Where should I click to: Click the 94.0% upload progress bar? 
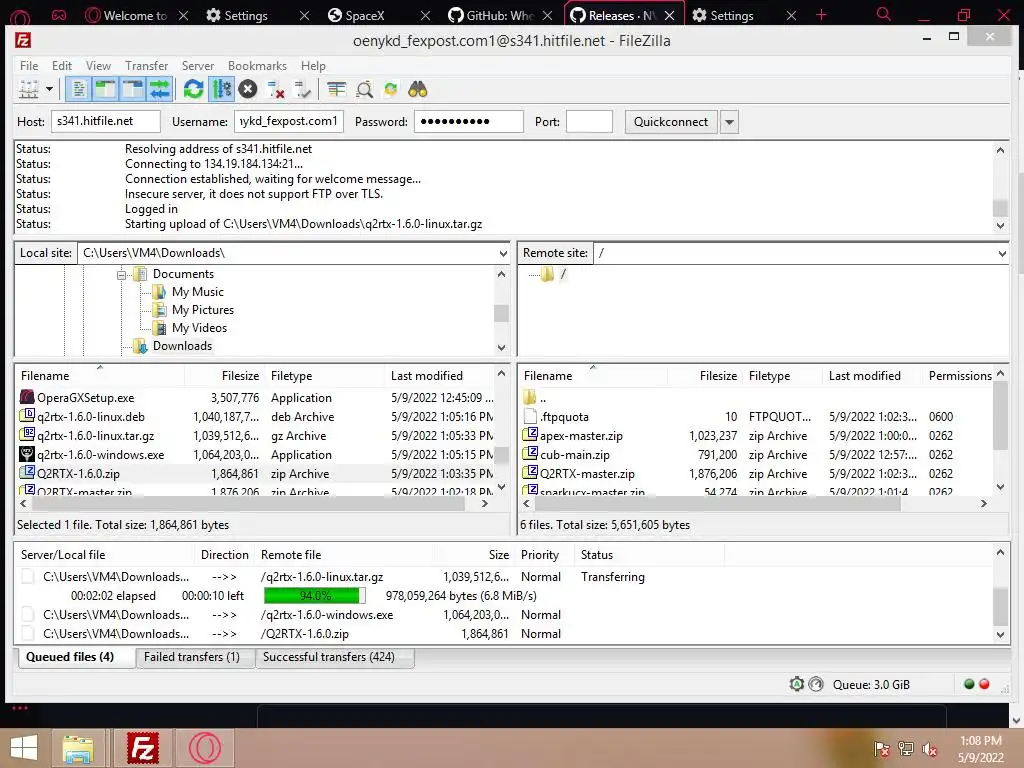tap(315, 596)
